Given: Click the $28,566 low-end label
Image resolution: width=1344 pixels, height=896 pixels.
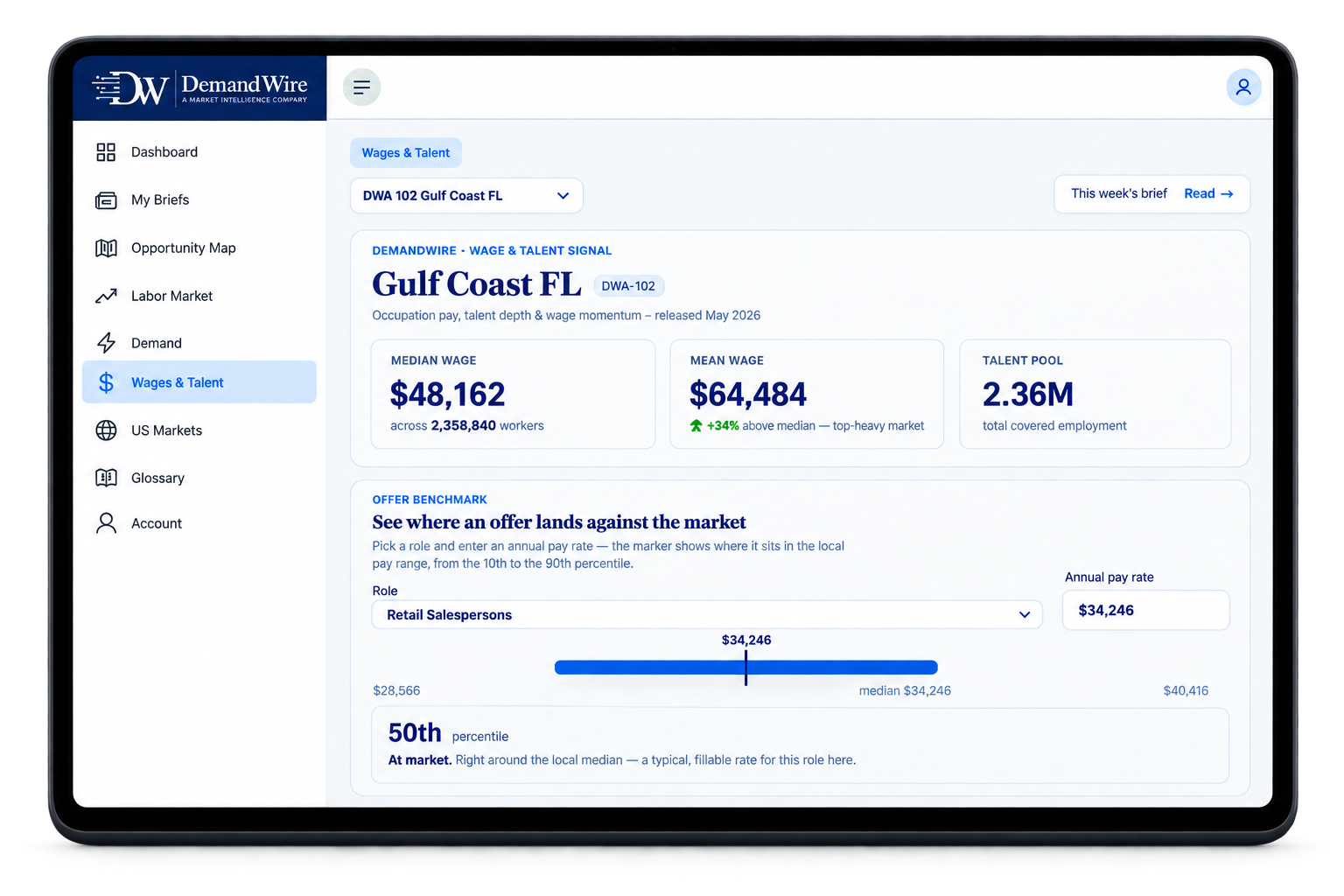Looking at the screenshot, I should tap(396, 691).
